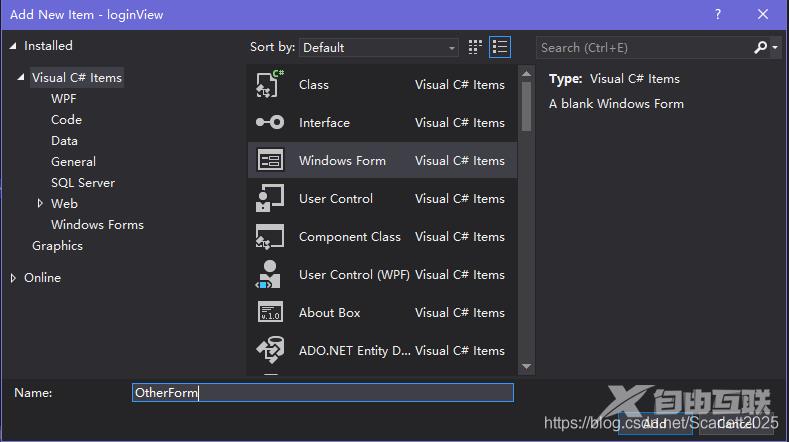Viewport: 789px width, 442px height.
Task: Expand the Web tree node
Action: tap(40, 203)
